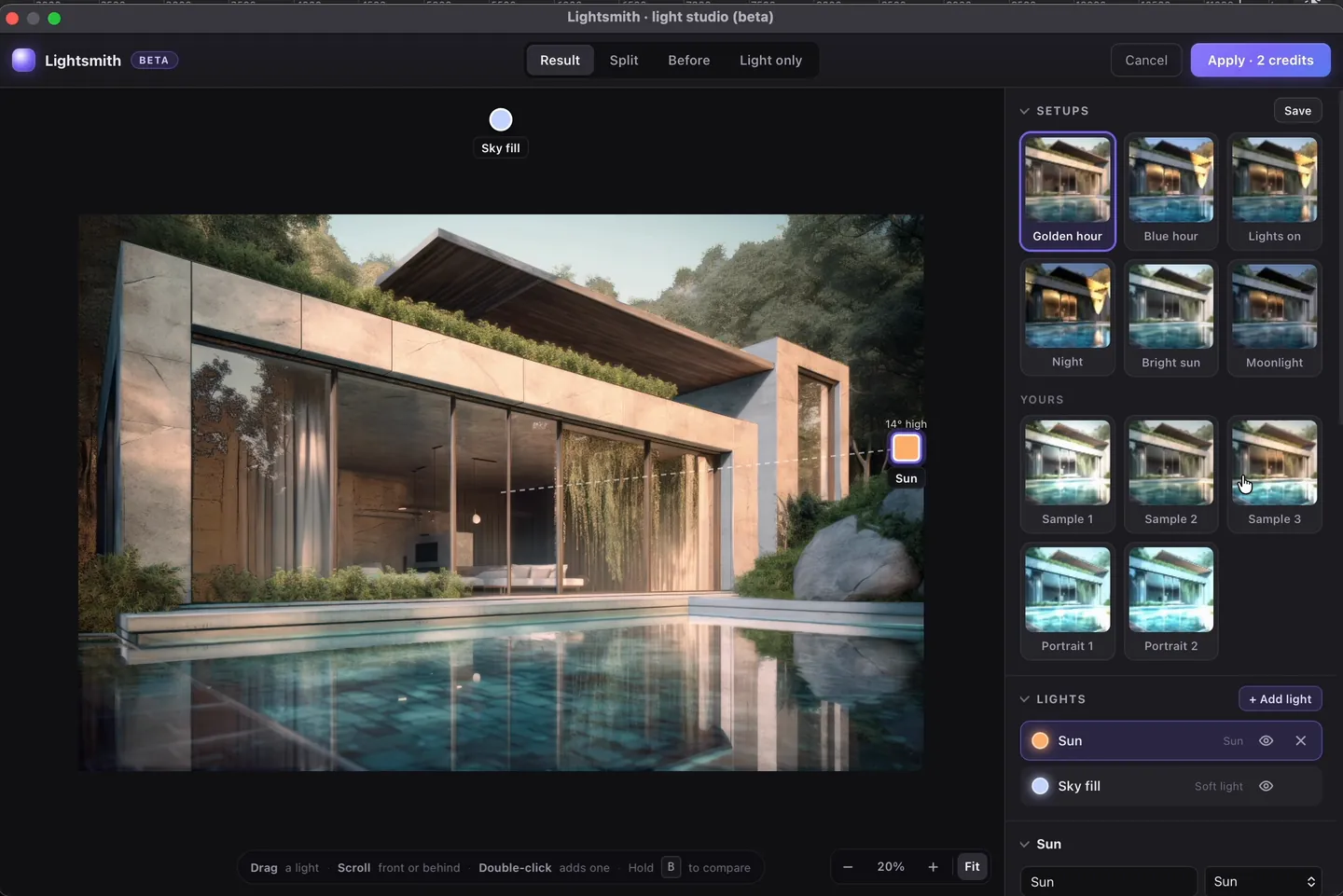
Task: Save the current lighting setup
Action: 1297,111
